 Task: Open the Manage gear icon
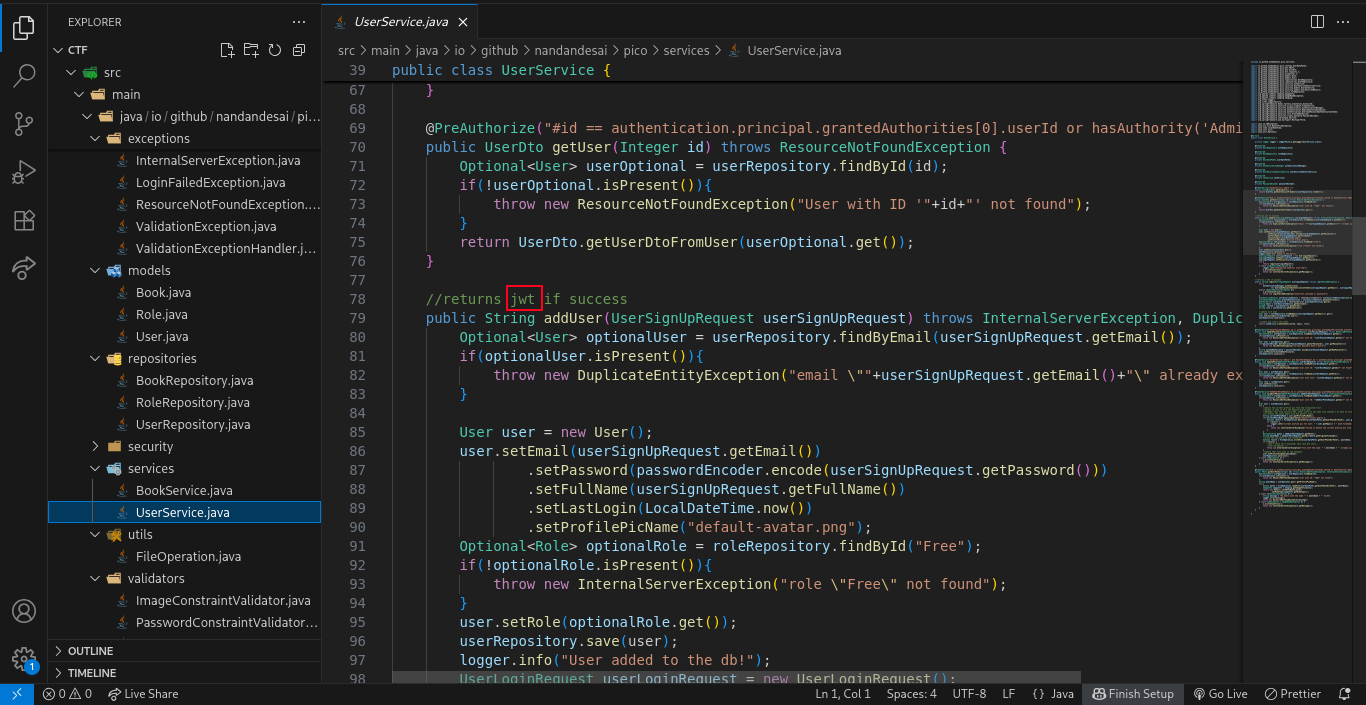point(24,658)
